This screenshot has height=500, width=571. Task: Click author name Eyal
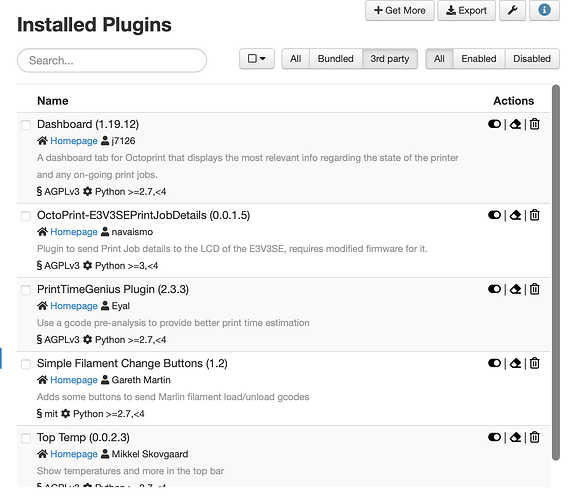[121, 306]
